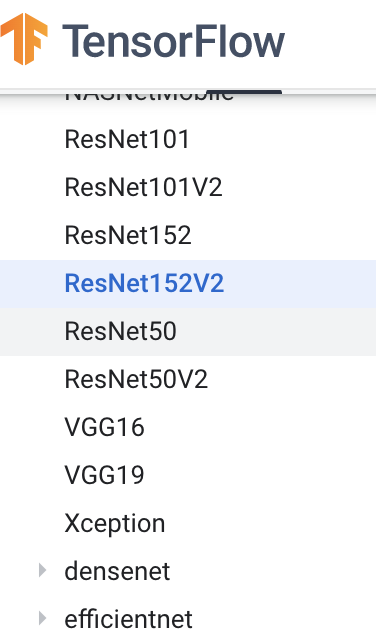The height and width of the screenshot is (636, 376).
Task: Expand the densenet module arrow
Action: click(43, 570)
